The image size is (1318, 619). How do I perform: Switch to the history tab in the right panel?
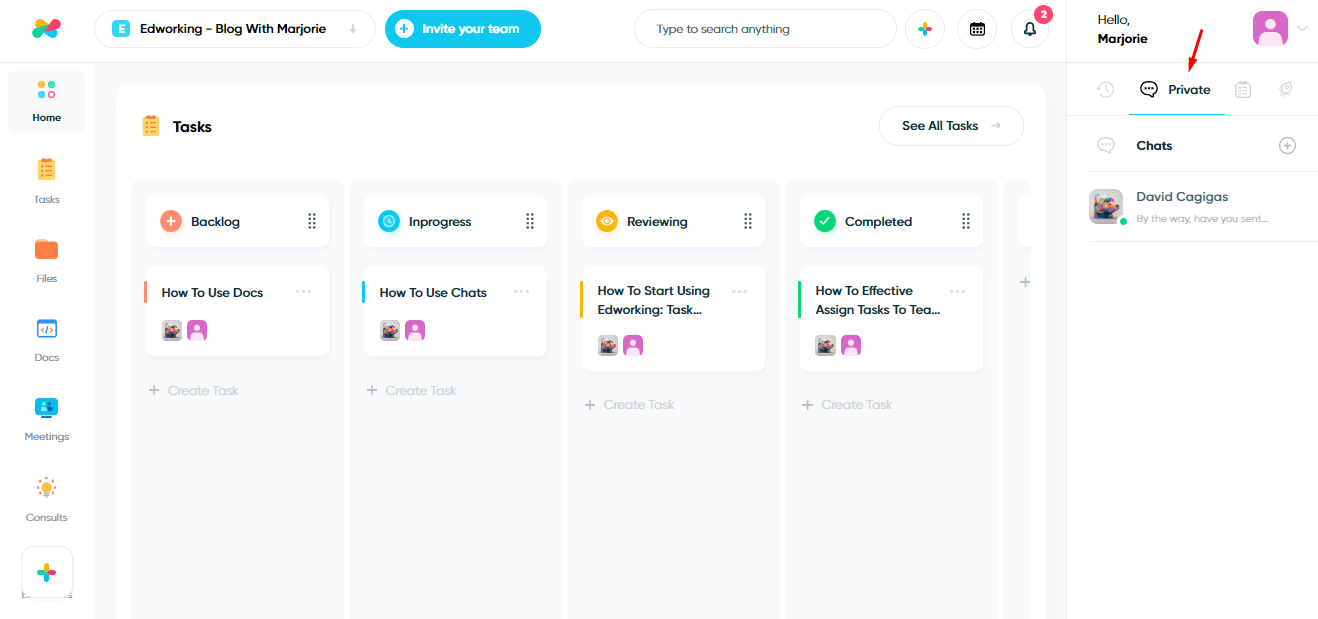point(1105,89)
